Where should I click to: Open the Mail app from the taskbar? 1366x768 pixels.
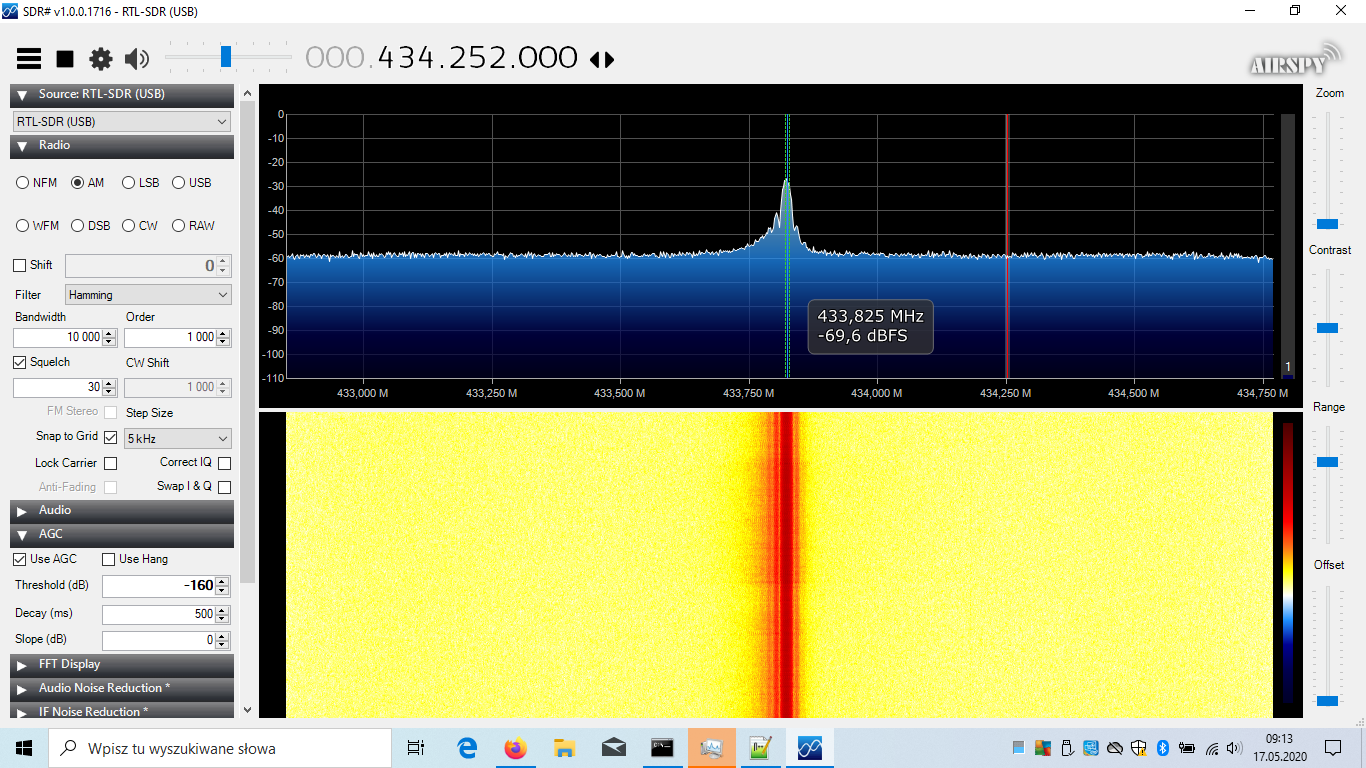pyautogui.click(x=614, y=748)
